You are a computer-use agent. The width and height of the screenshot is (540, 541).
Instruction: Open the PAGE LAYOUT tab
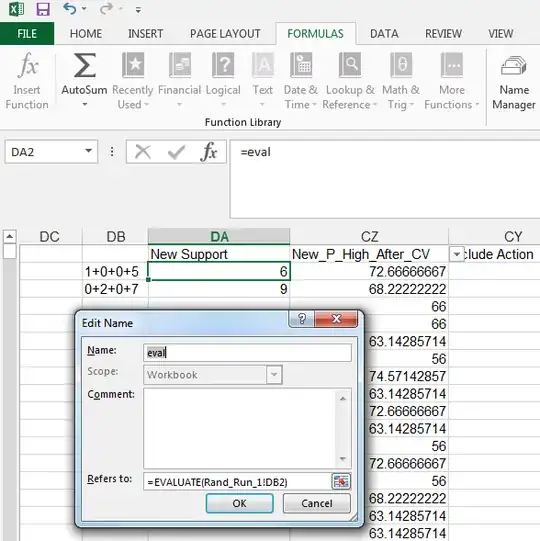tap(225, 33)
